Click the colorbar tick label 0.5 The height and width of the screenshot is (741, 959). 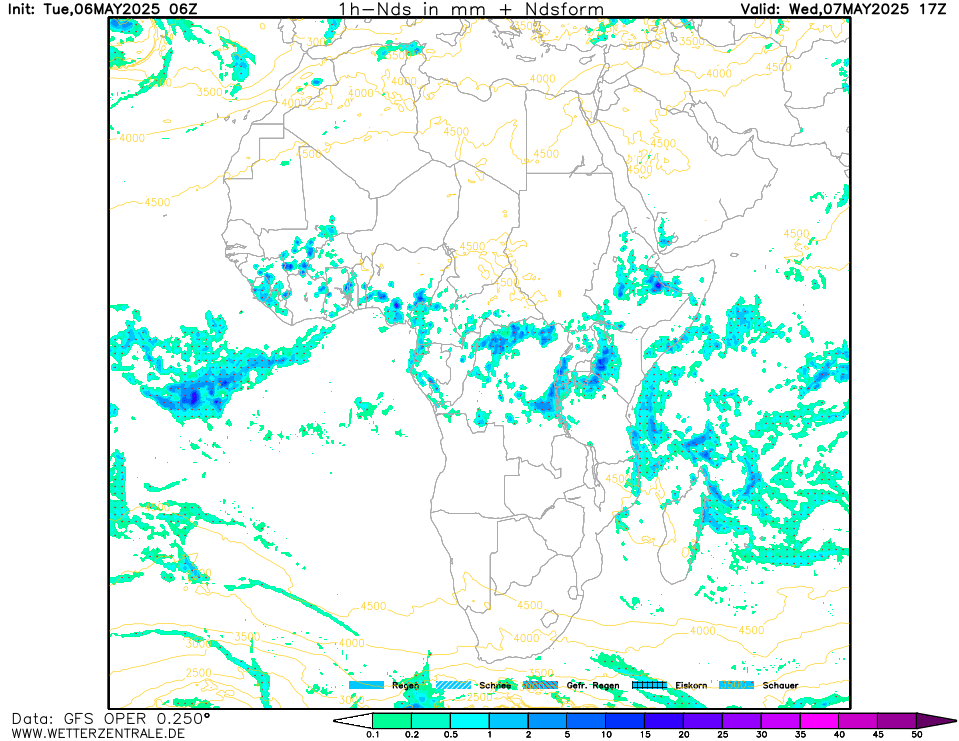pyautogui.click(x=450, y=734)
